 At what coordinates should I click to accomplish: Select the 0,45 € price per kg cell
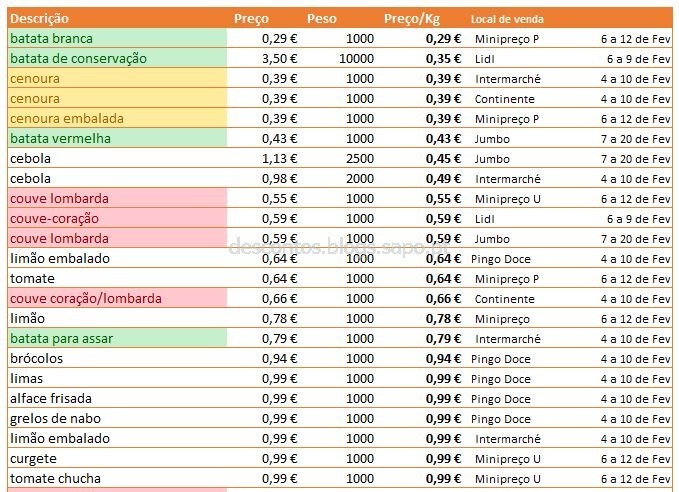pyautogui.click(x=443, y=159)
